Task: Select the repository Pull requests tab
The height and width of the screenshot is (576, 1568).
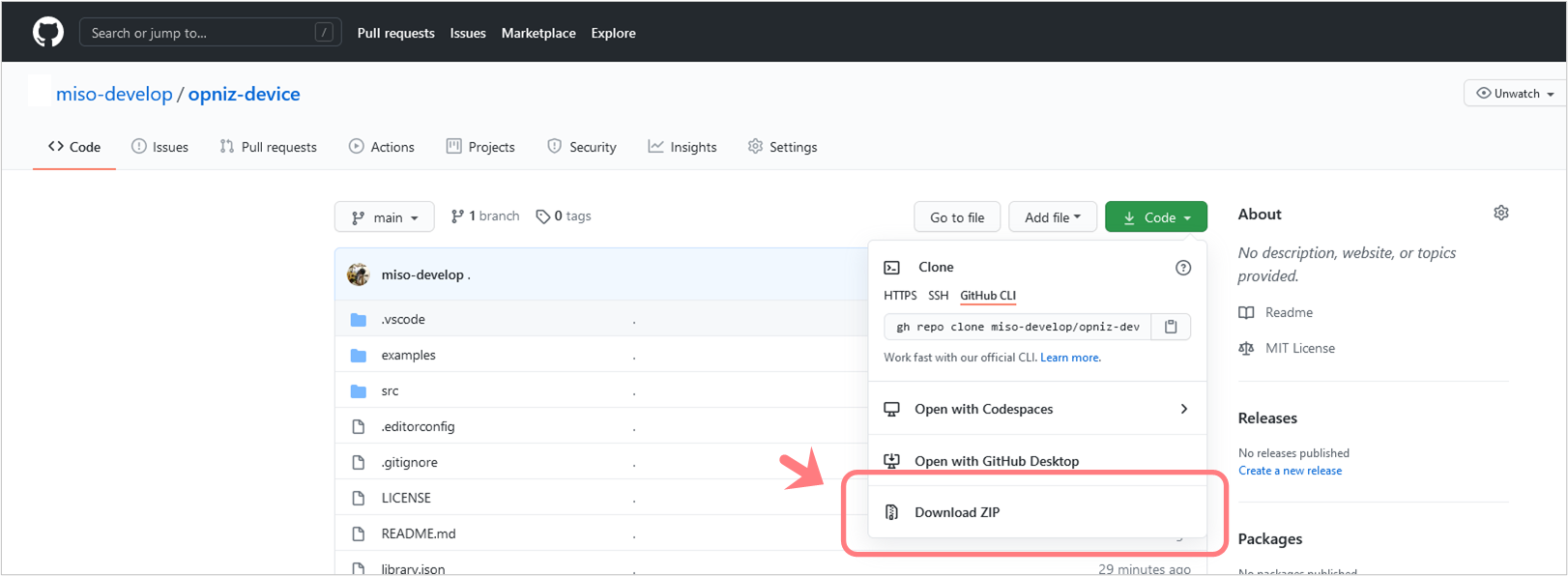Action: (x=268, y=147)
